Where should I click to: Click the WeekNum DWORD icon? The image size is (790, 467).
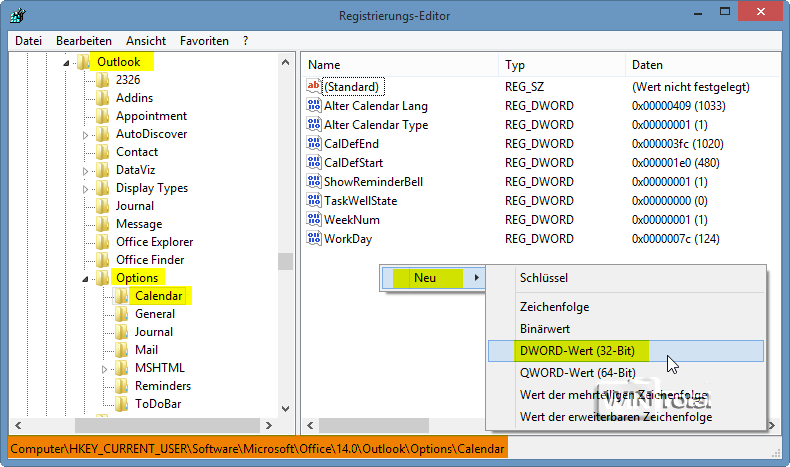313,220
